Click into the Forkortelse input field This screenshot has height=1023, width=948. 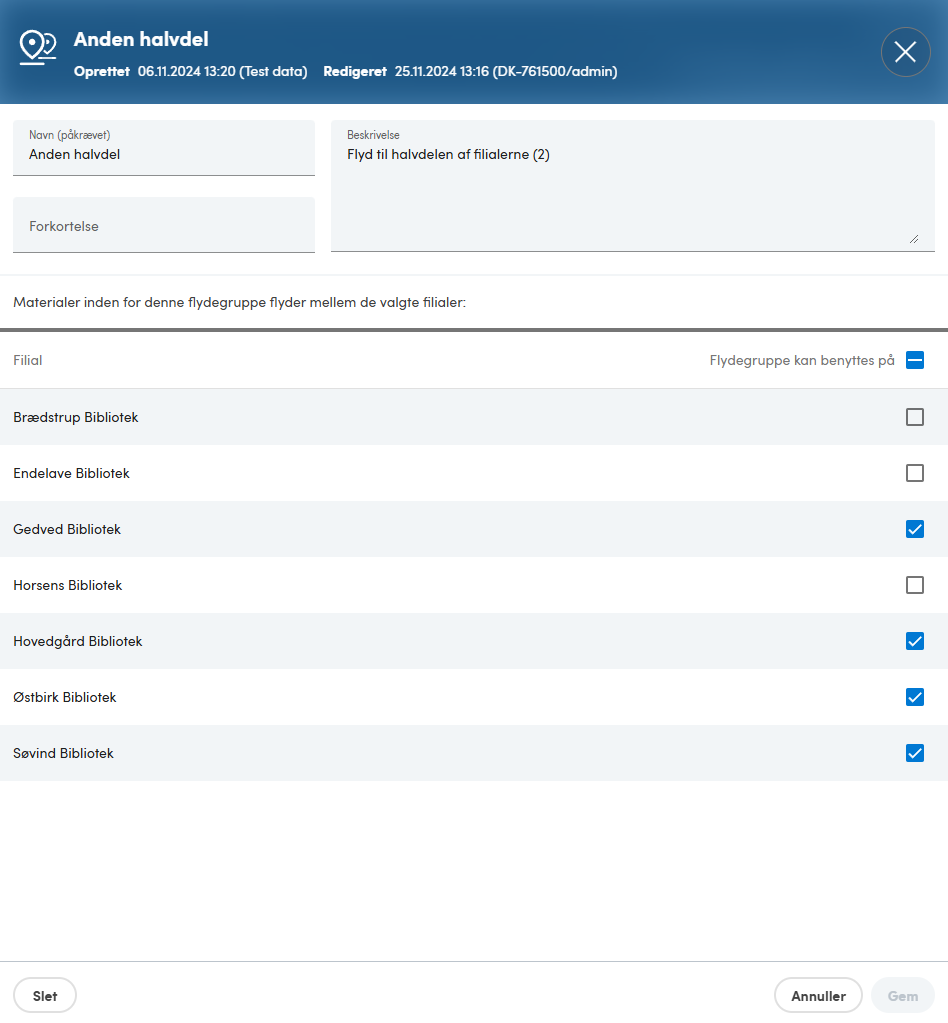click(x=164, y=225)
